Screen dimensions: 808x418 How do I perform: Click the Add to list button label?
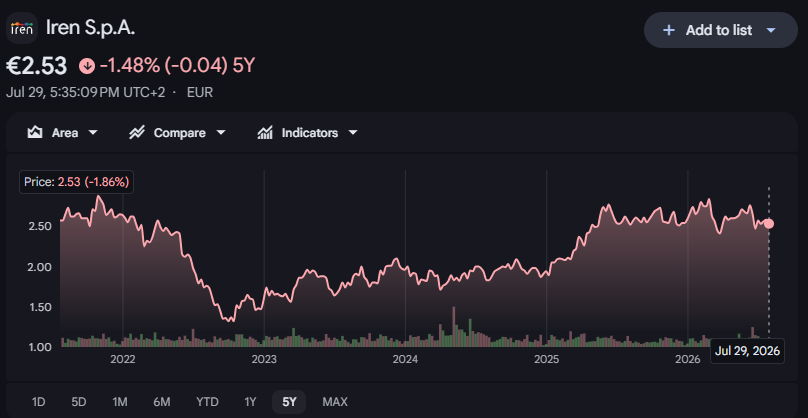click(719, 30)
